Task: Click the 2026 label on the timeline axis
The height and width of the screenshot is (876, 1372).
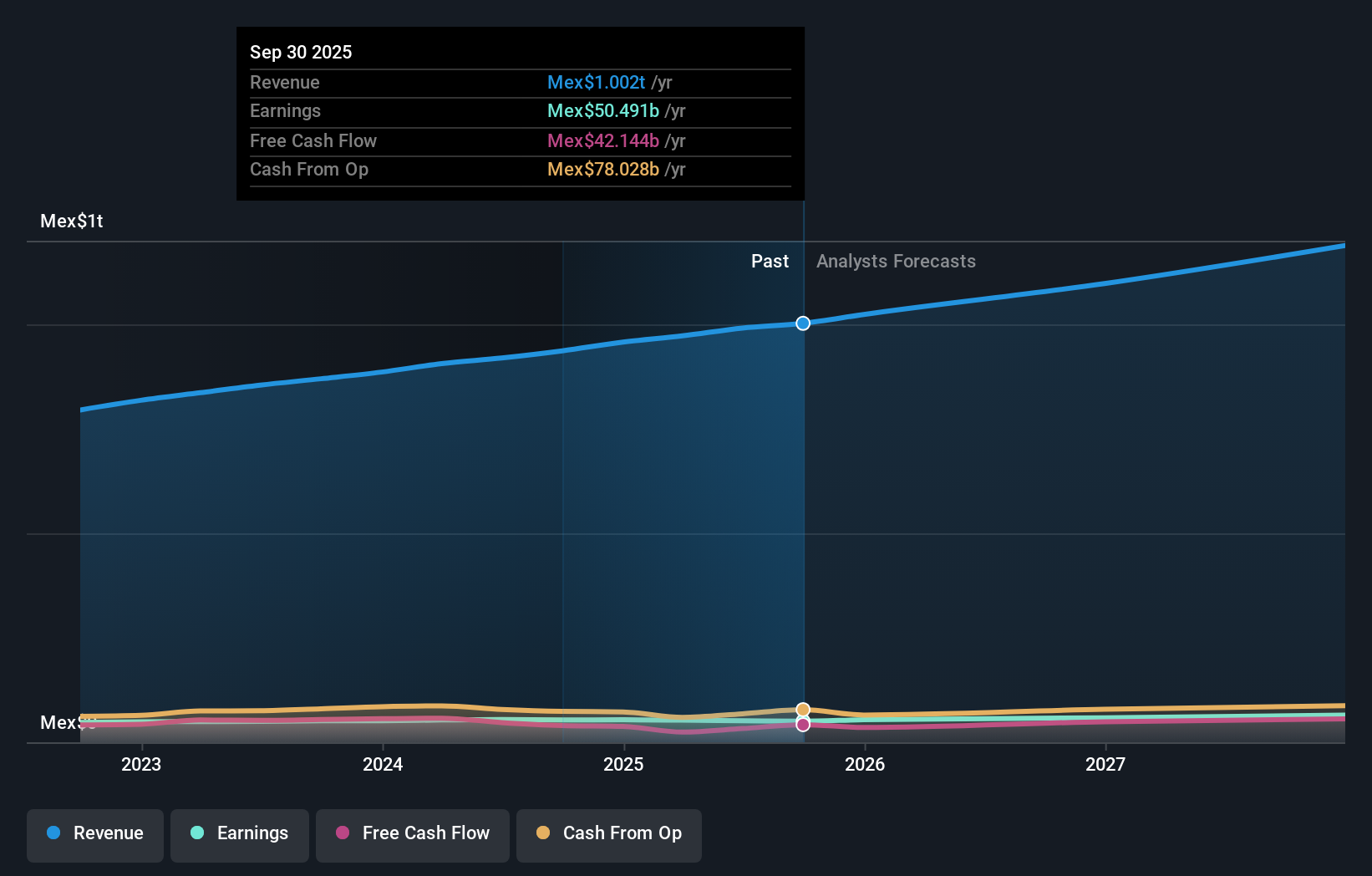Action: click(865, 763)
